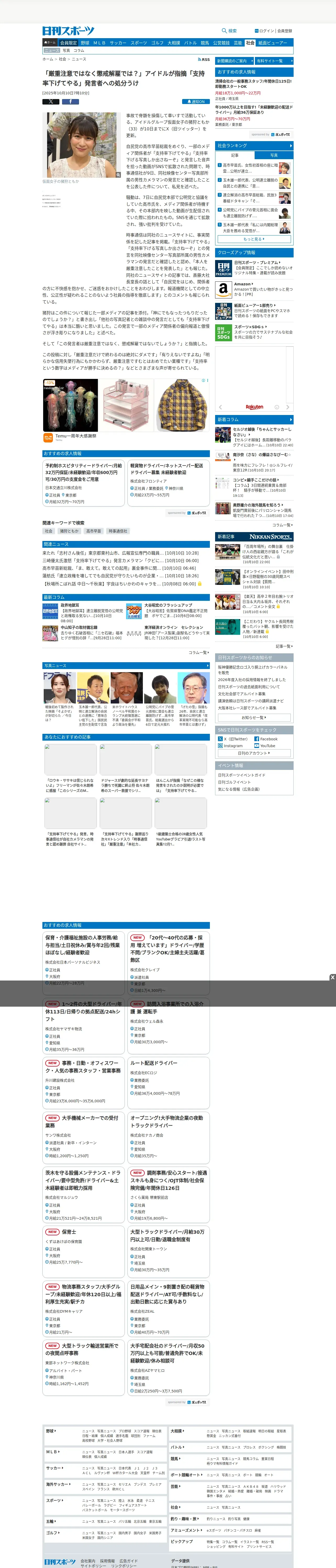Expand 新聞購読のご案内 dropdown
This screenshot has width=336, height=1568.
234,61
